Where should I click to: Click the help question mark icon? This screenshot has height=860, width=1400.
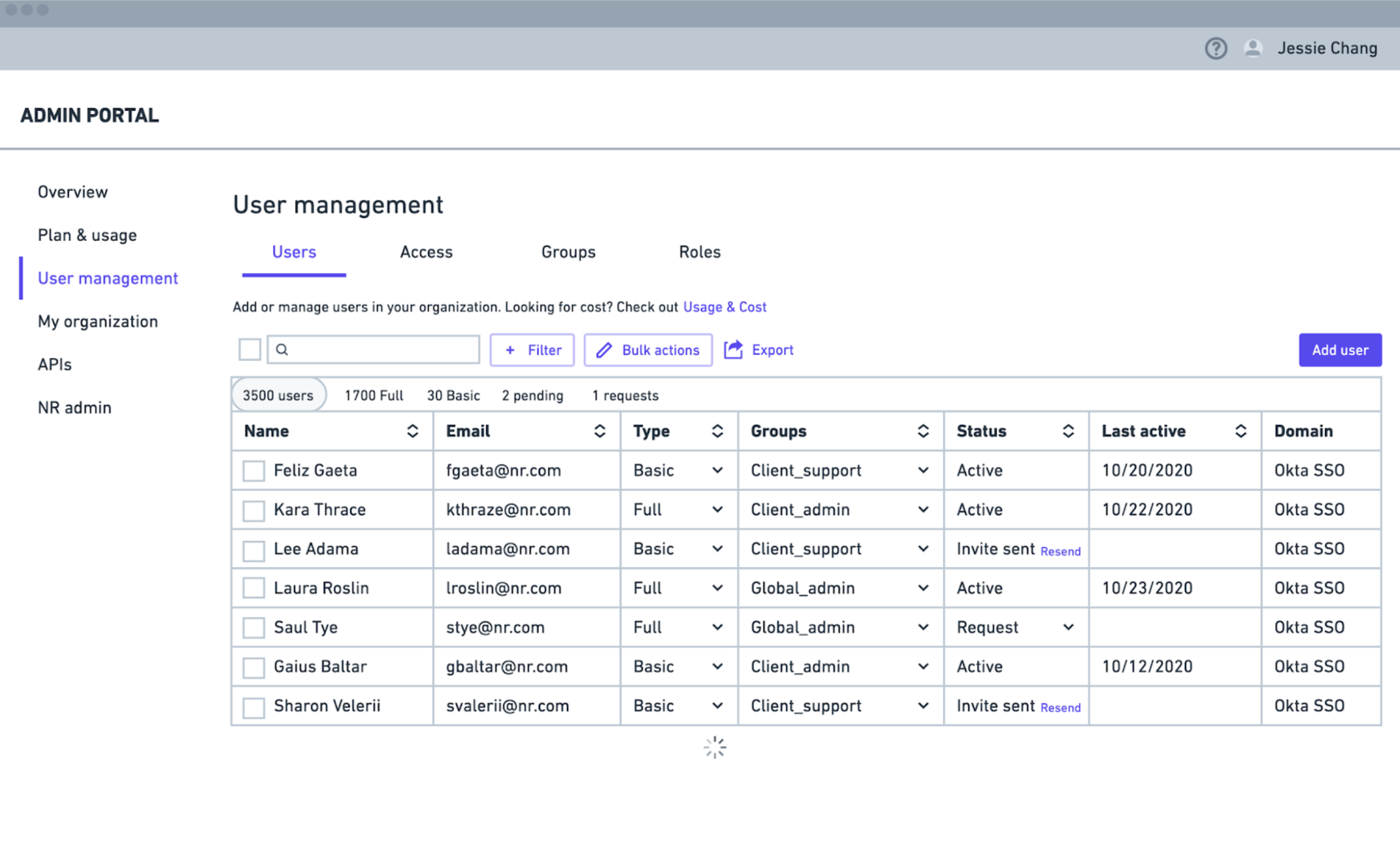[x=1216, y=48]
